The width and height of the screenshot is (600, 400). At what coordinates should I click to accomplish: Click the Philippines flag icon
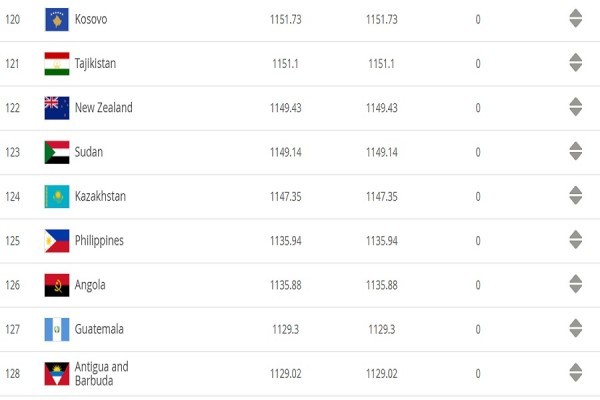coord(57,241)
